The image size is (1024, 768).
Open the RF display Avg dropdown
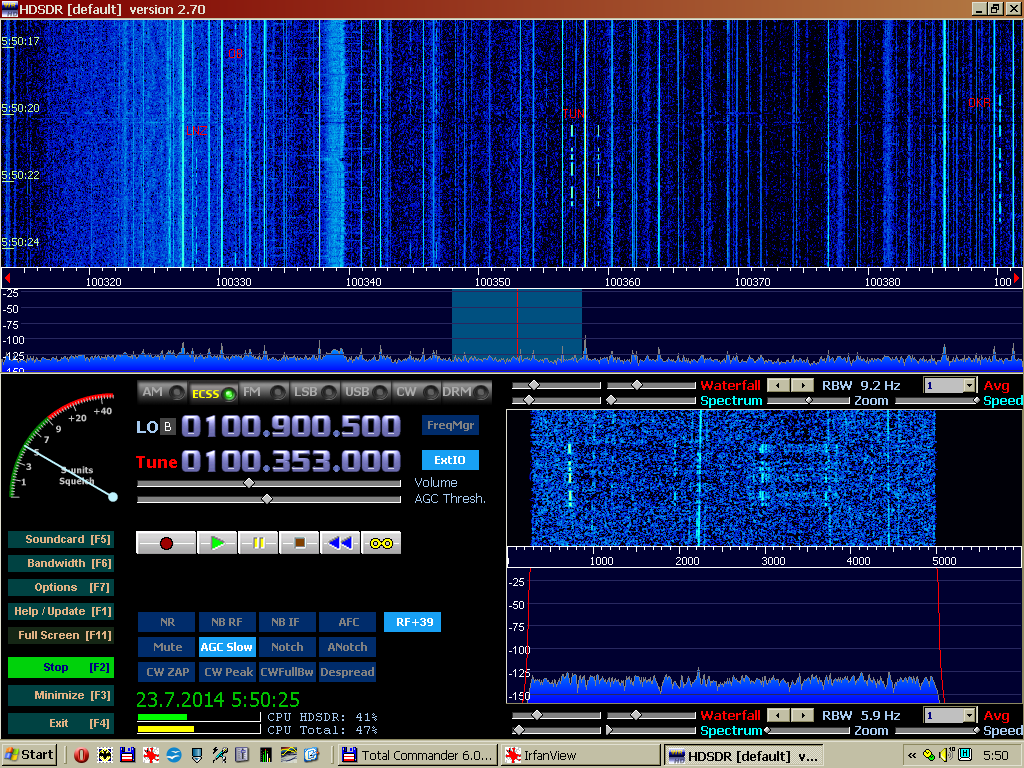pyautogui.click(x=969, y=385)
